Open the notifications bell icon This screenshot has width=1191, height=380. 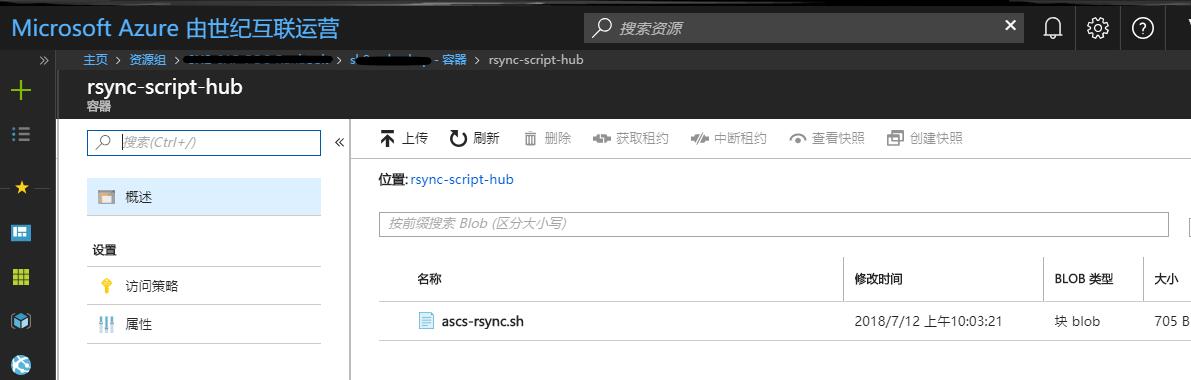(x=1052, y=28)
